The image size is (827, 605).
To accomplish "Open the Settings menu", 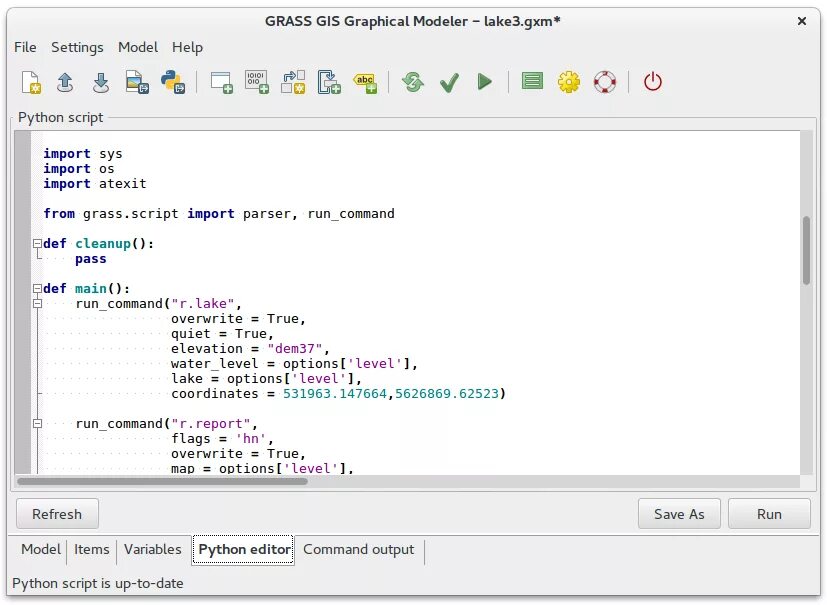I will (x=77, y=47).
